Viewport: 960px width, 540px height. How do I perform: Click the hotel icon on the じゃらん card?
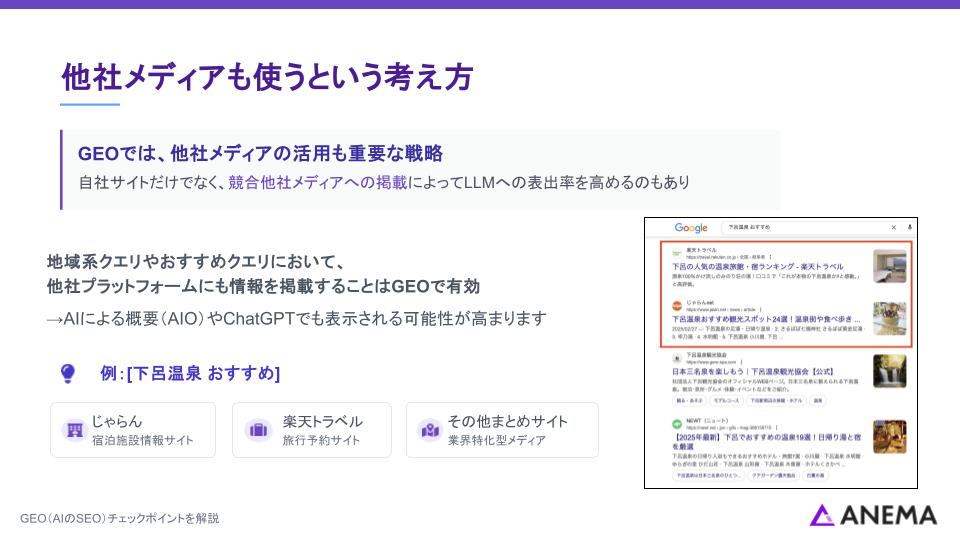(x=73, y=430)
